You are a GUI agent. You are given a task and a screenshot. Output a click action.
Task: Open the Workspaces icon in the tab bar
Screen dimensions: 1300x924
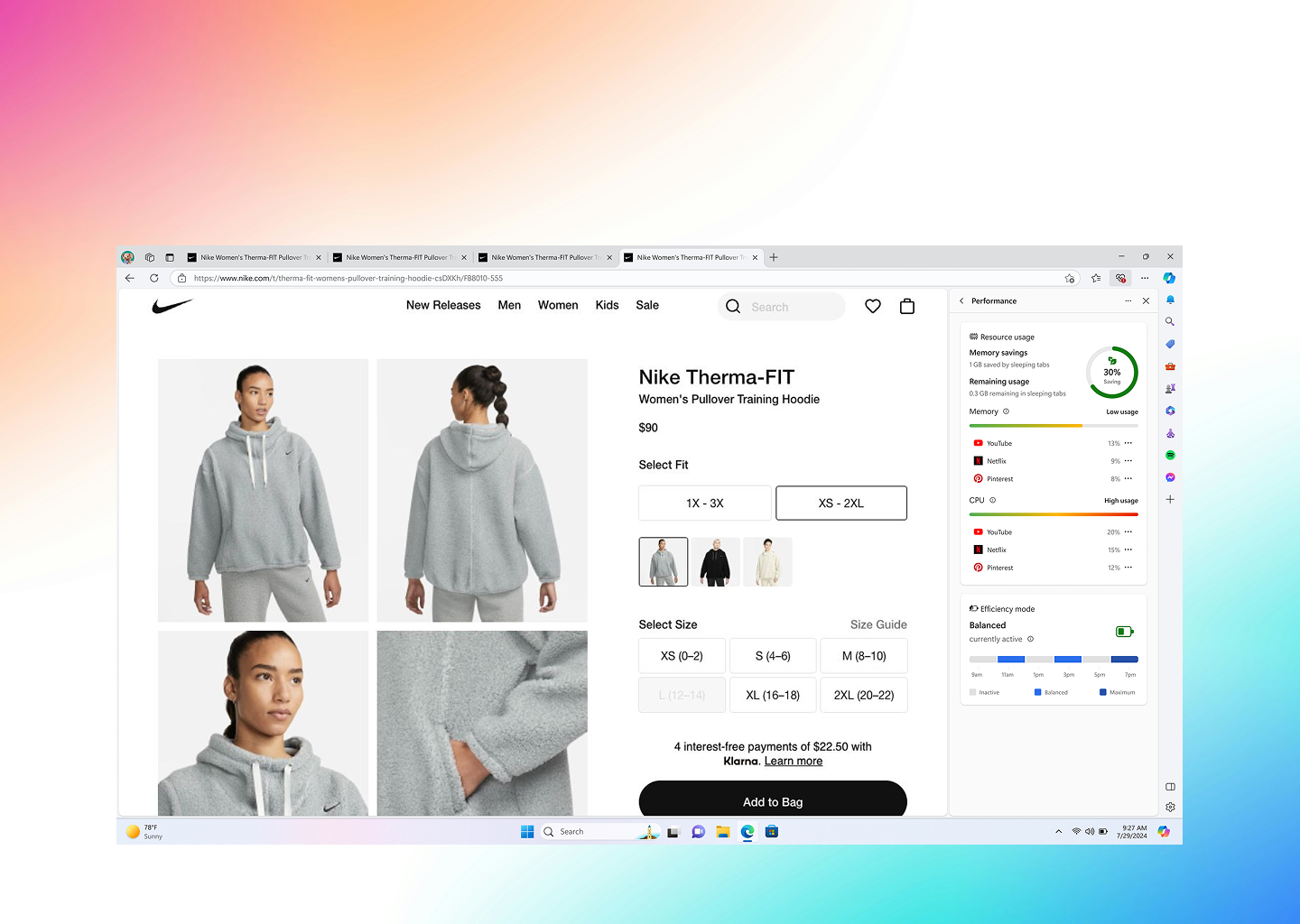coord(150,257)
